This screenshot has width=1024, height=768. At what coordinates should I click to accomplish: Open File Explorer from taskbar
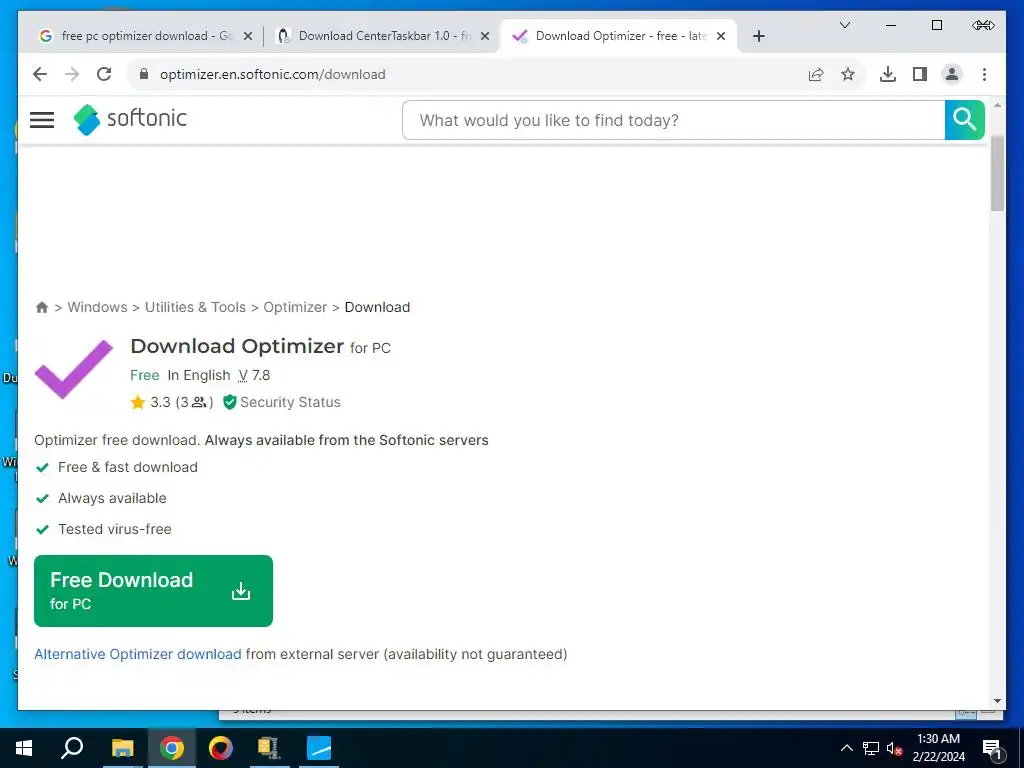tap(122, 748)
